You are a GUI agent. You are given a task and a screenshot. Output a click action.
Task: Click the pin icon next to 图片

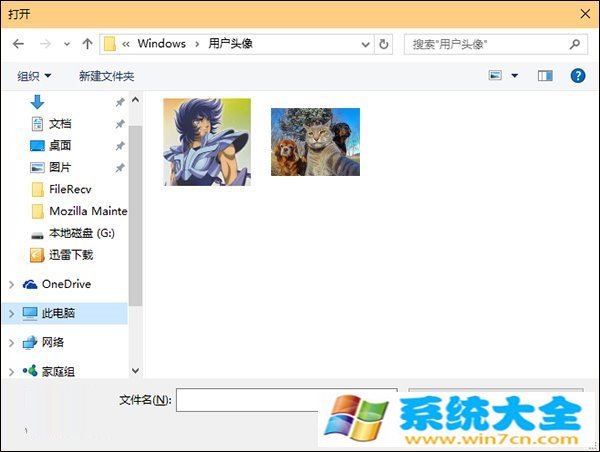point(120,168)
